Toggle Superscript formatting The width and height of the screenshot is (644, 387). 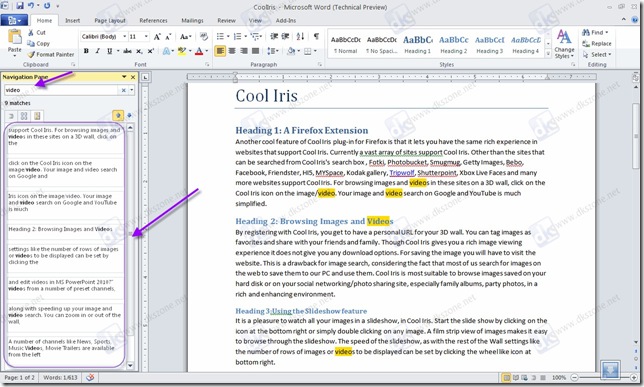coord(150,51)
